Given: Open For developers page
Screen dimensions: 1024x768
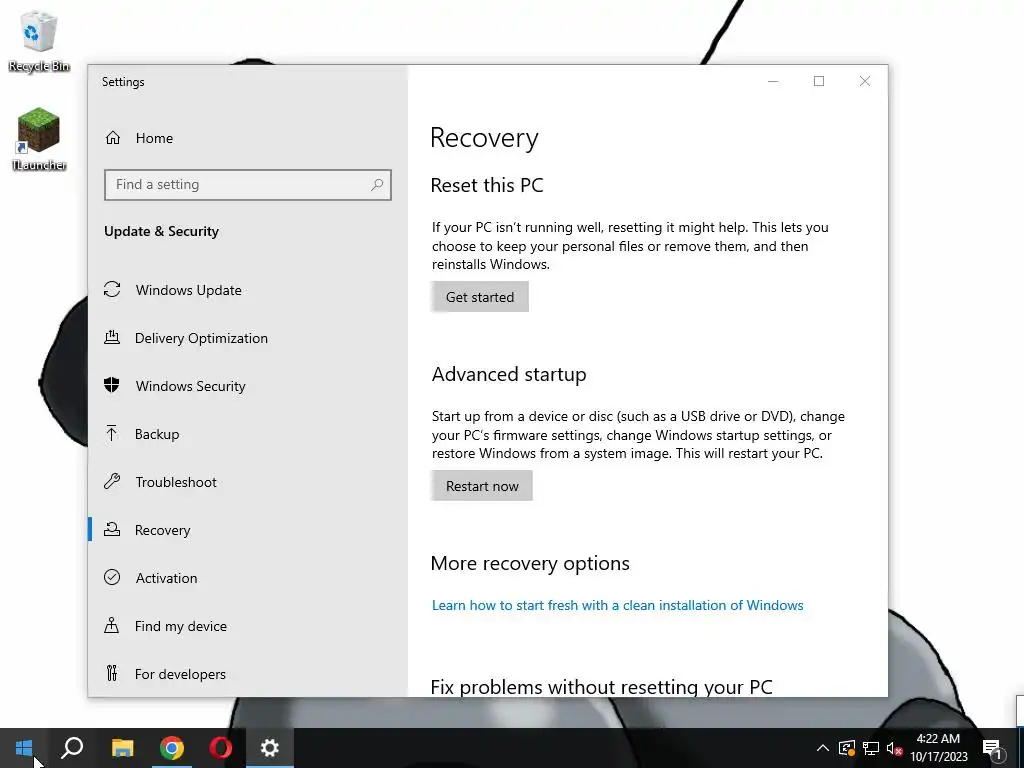Looking at the screenshot, I should 180,674.
